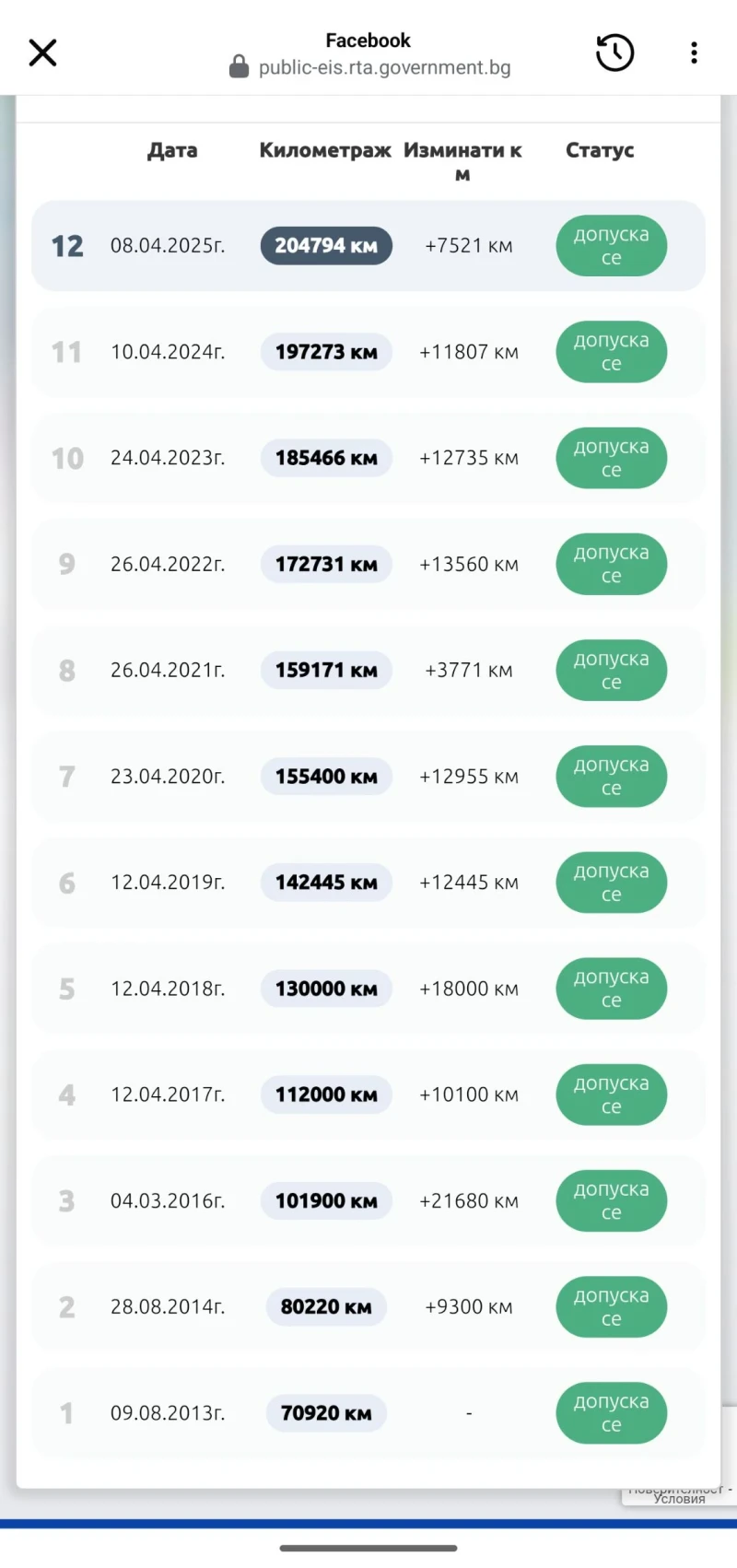Tap the 142445 км mileage badge

[326, 883]
